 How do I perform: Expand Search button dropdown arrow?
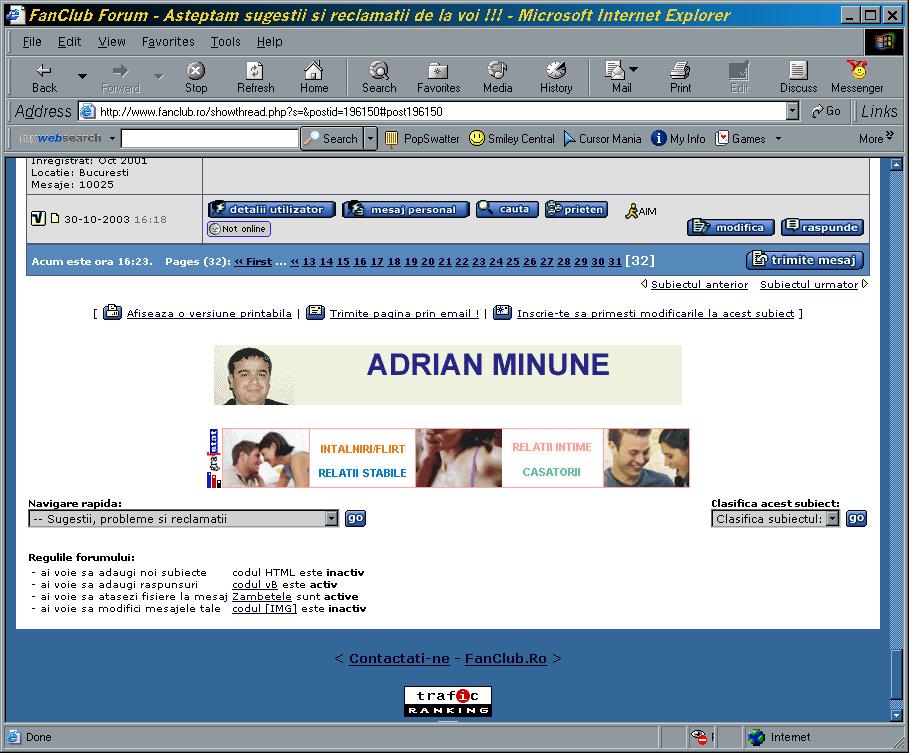point(370,139)
